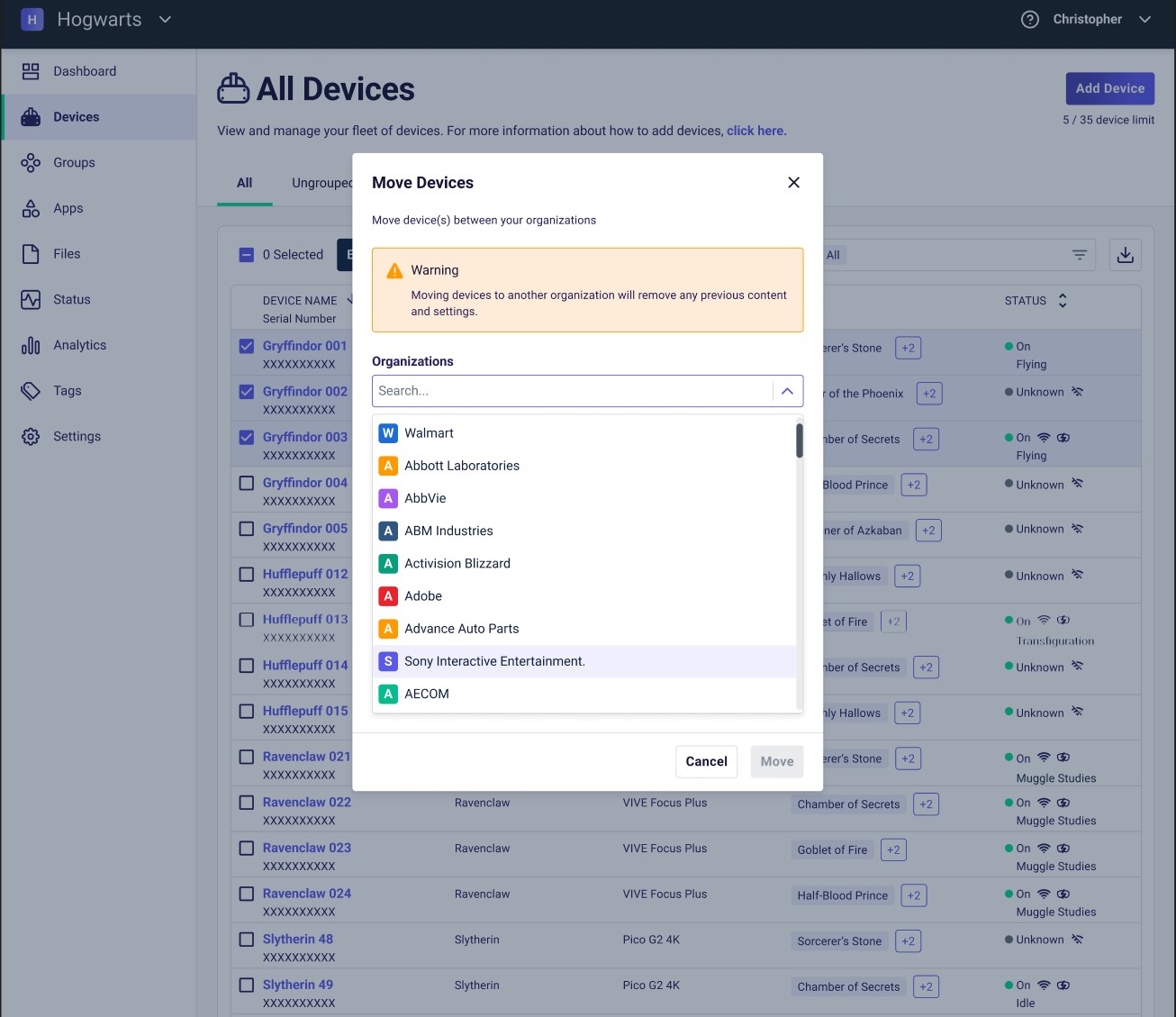The width and height of the screenshot is (1176, 1017).
Task: Uncheck the Gryffindor 002 checkbox
Action: (x=247, y=392)
